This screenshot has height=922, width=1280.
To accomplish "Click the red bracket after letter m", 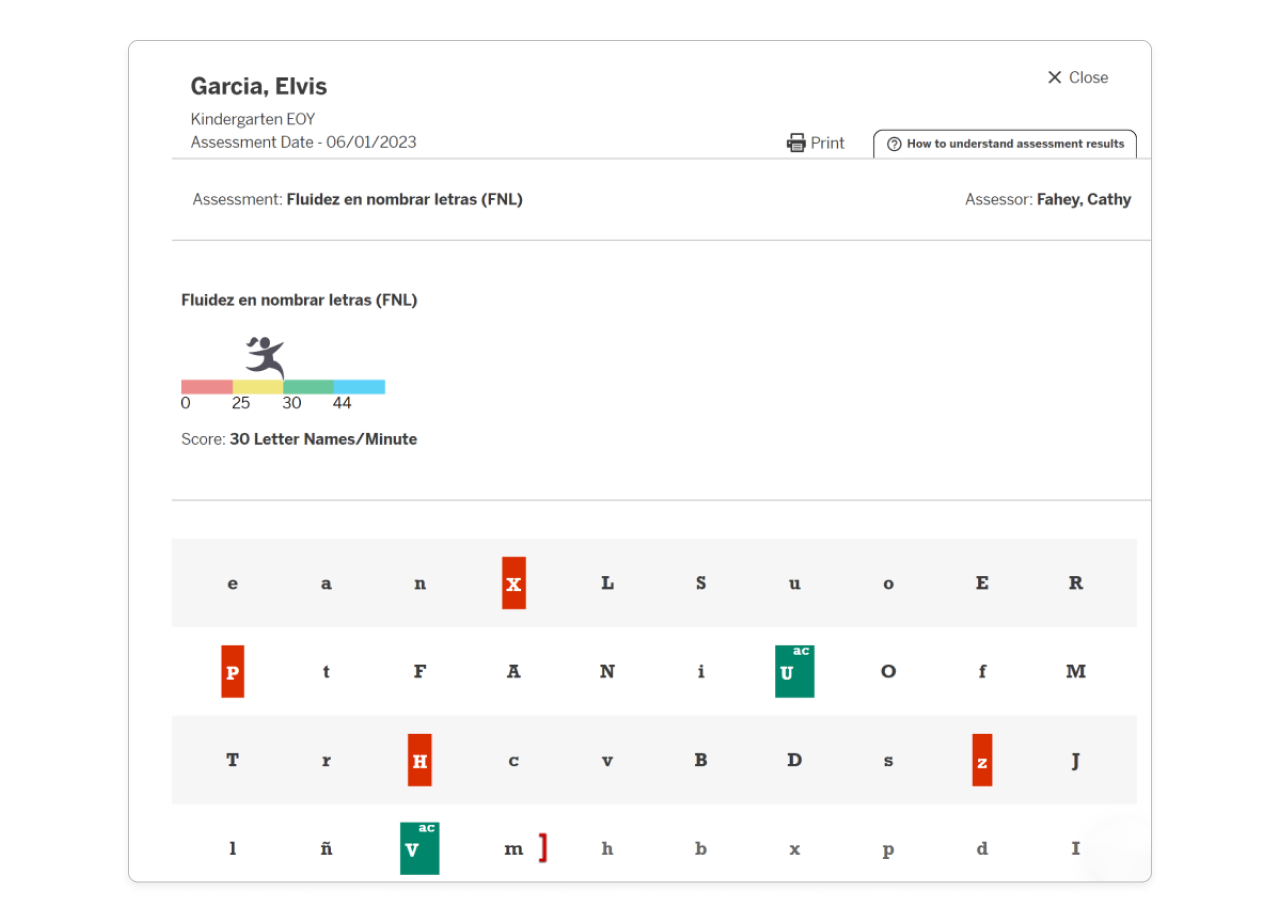I will [543, 848].
